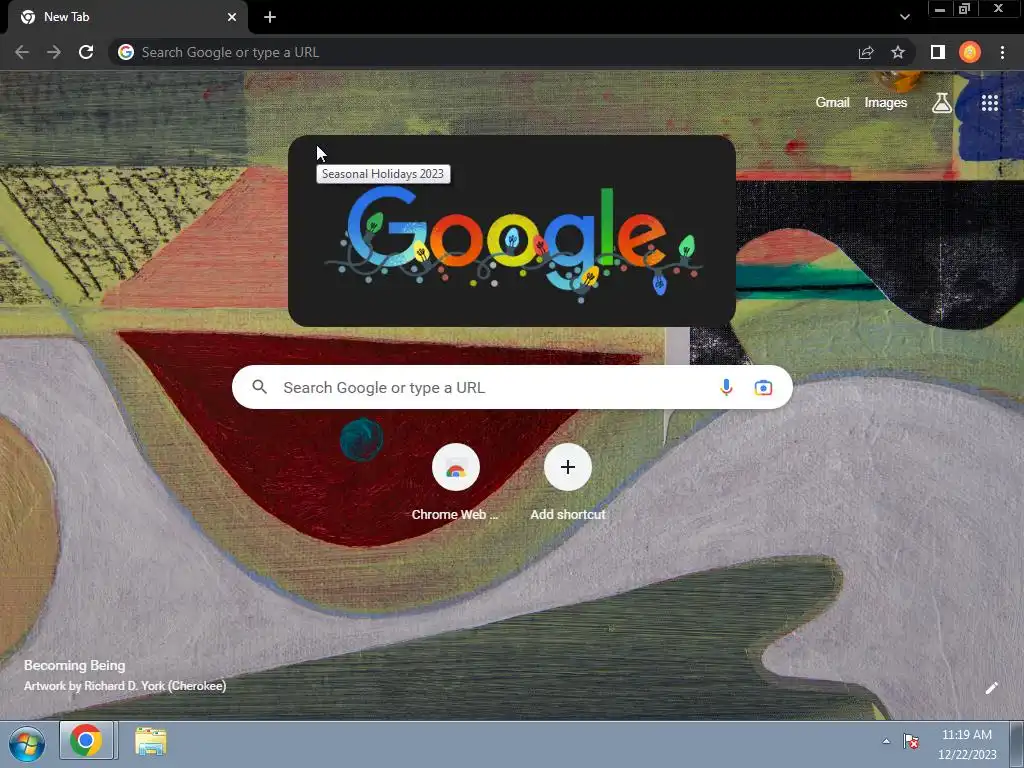This screenshot has width=1024, height=768.
Task: Reload the current page
Action: (x=86, y=52)
